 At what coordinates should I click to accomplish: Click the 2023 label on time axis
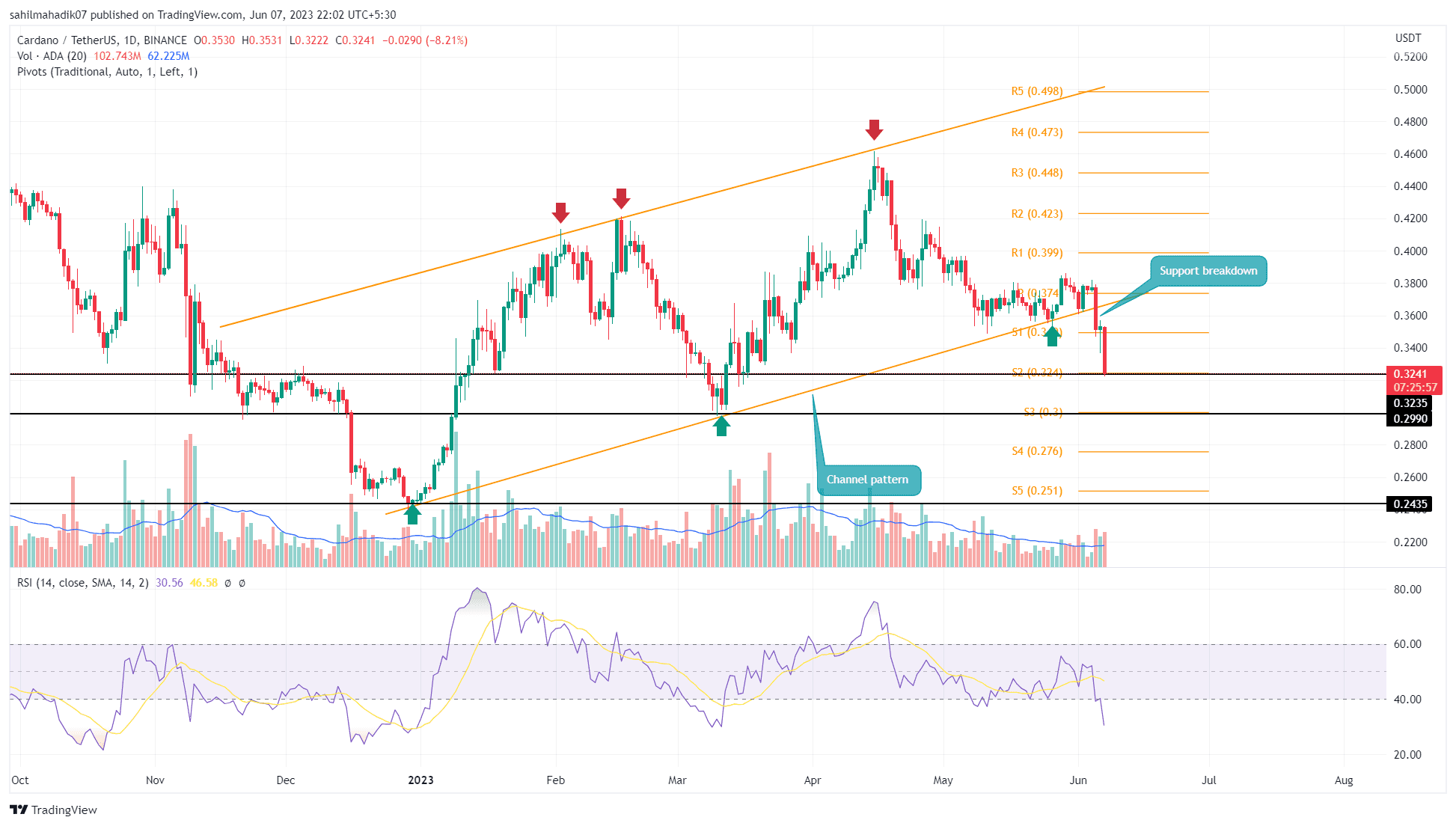pyautogui.click(x=420, y=780)
